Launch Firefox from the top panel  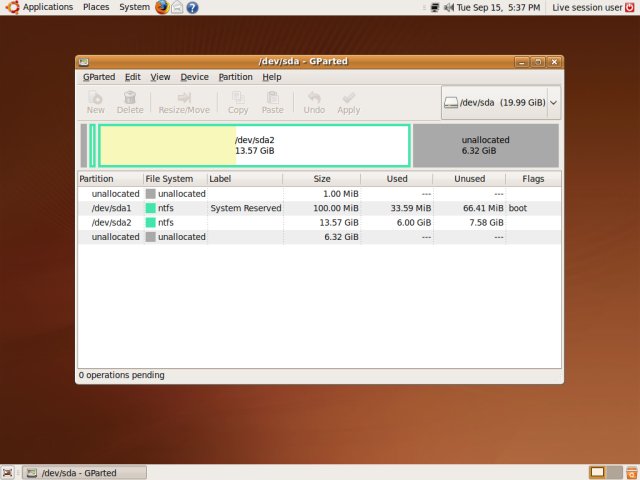(162, 7)
